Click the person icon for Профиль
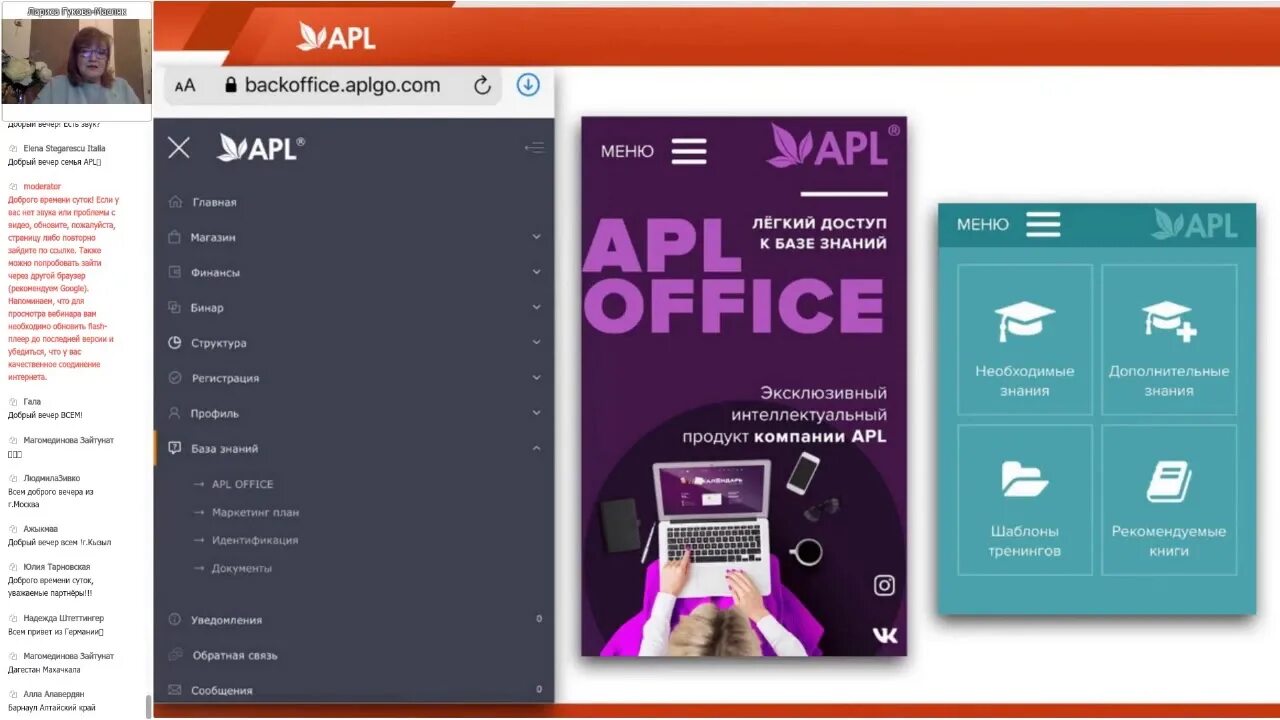Image resolution: width=1280 pixels, height=720 pixels. pyautogui.click(x=175, y=413)
